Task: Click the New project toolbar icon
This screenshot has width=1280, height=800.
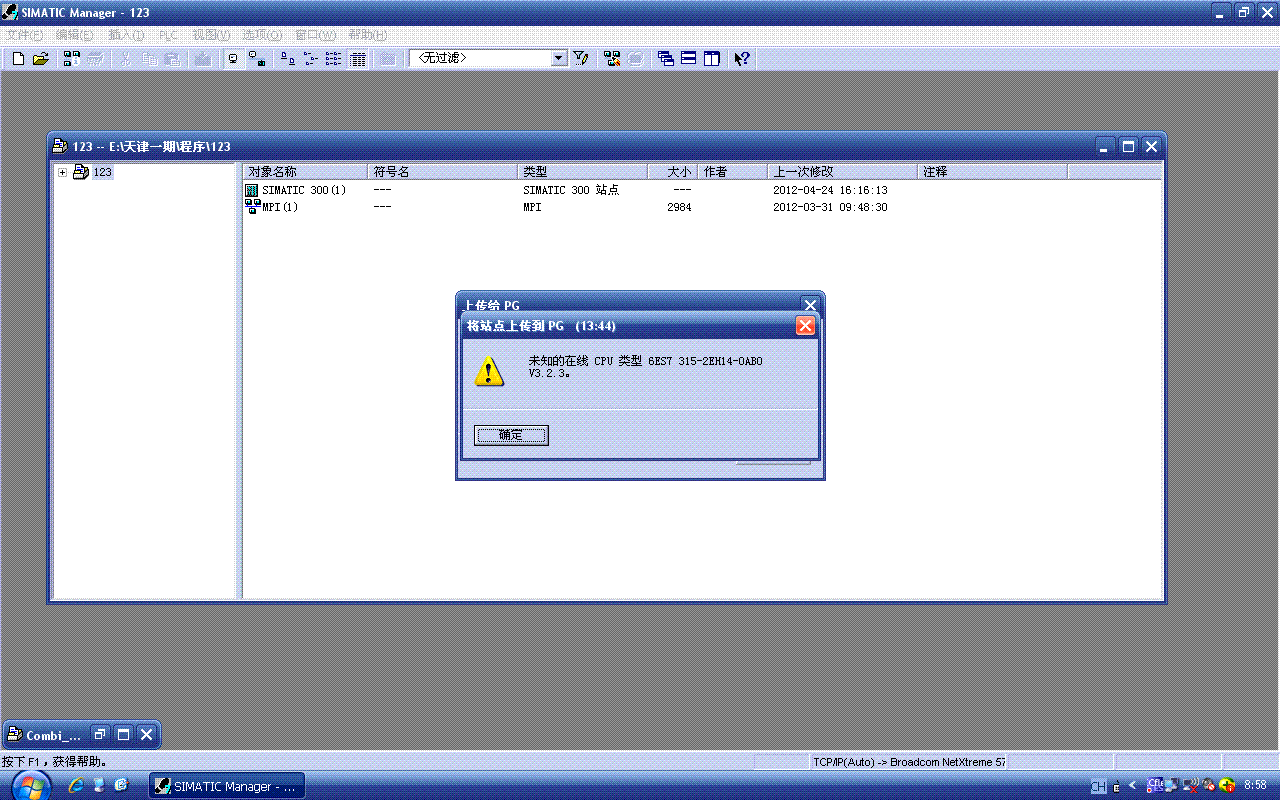Action: click(18, 59)
